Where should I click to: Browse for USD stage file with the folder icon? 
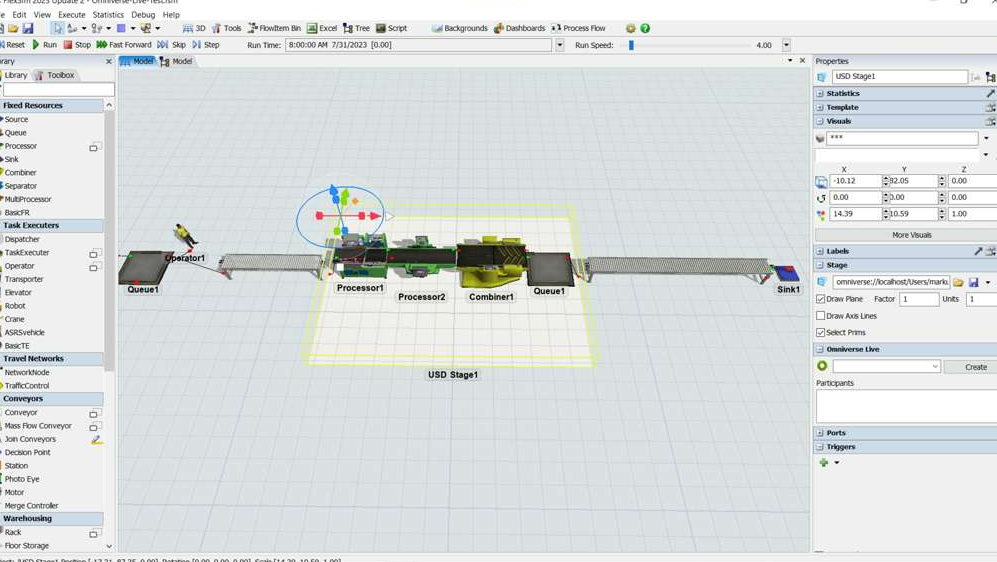(958, 282)
